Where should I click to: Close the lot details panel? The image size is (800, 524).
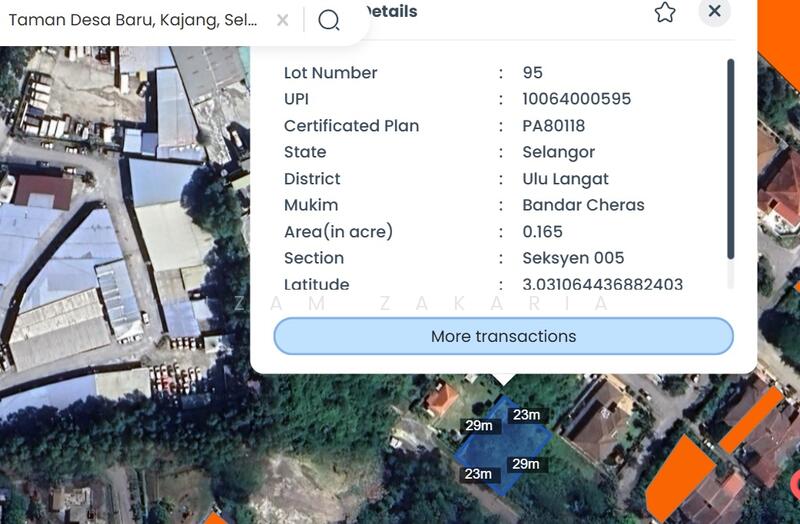[714, 11]
